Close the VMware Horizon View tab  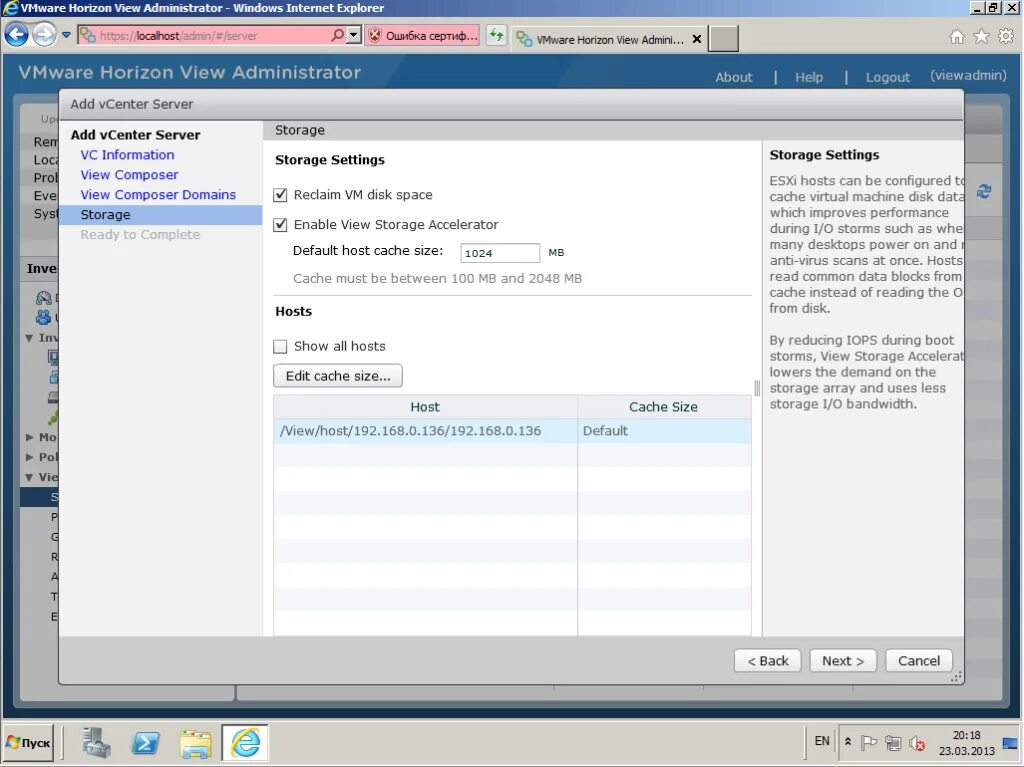pyautogui.click(x=697, y=39)
